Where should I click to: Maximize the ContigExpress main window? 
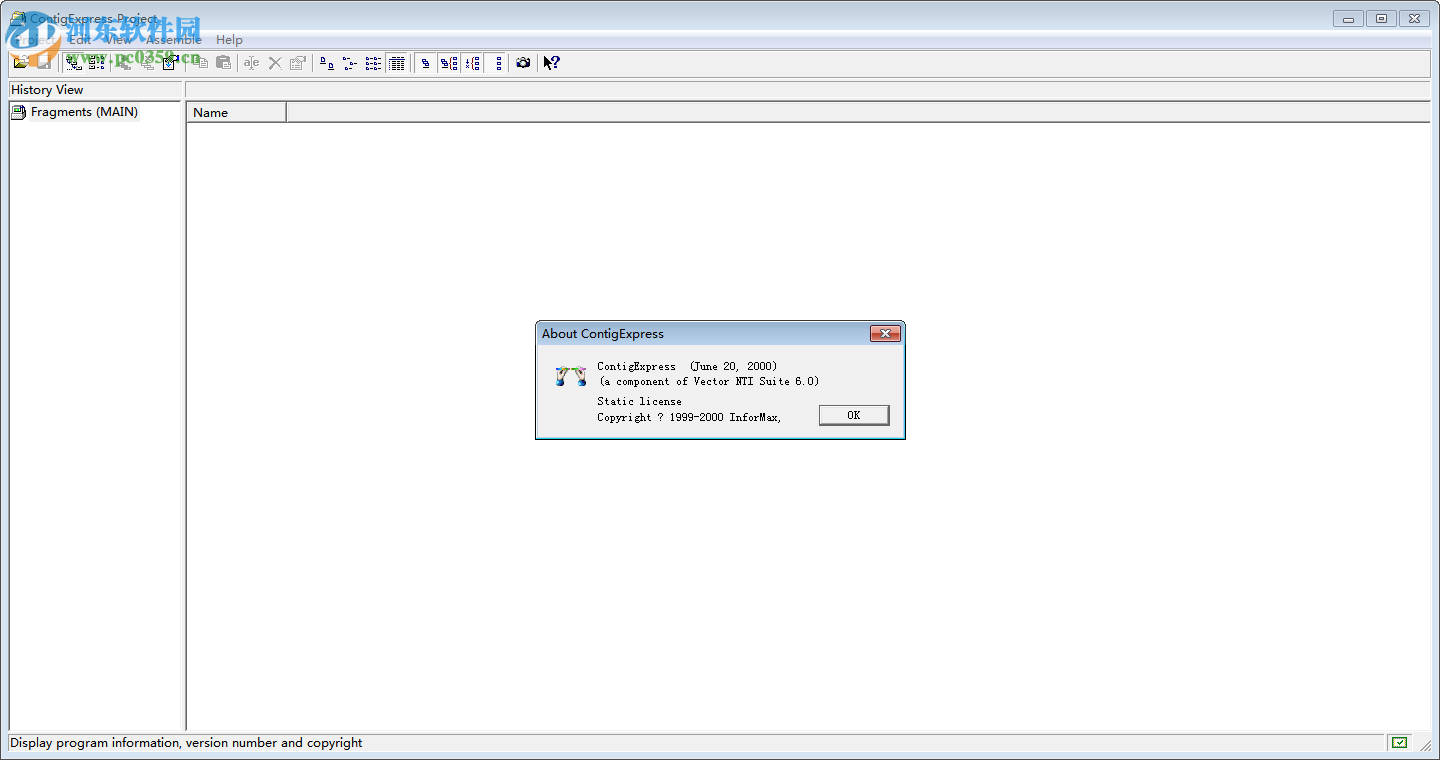click(1381, 18)
